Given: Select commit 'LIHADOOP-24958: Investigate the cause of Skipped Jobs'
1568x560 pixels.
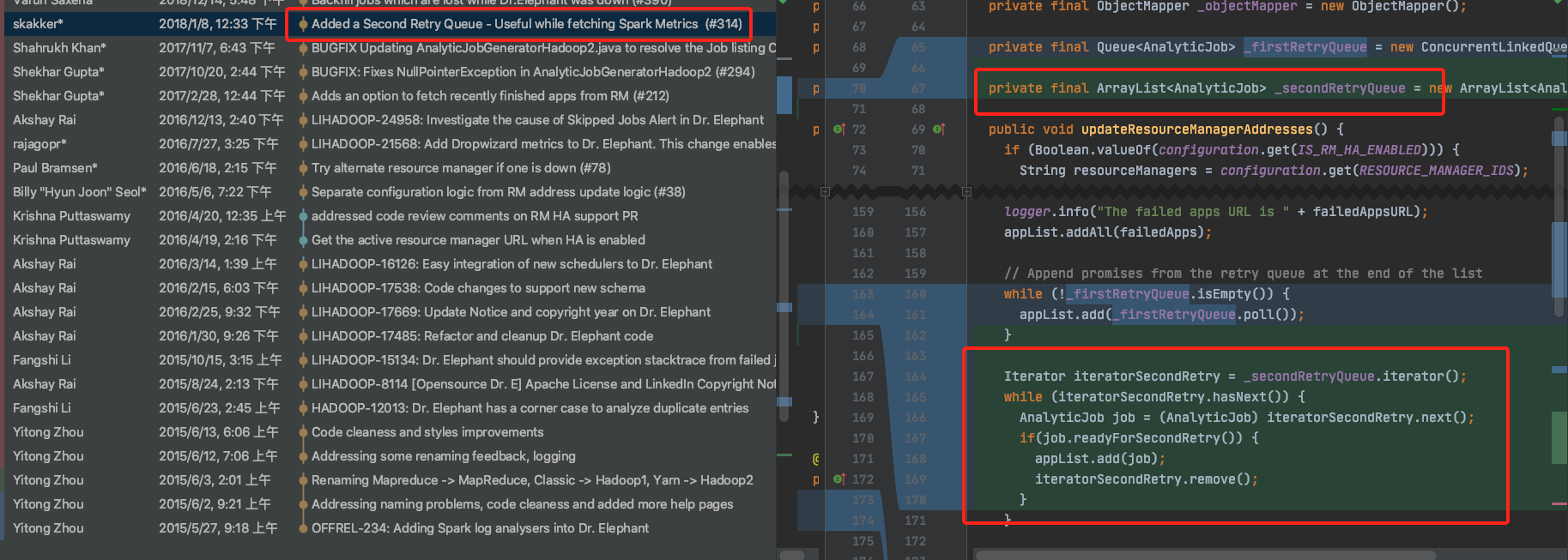Looking at the screenshot, I should pyautogui.click(x=537, y=120).
